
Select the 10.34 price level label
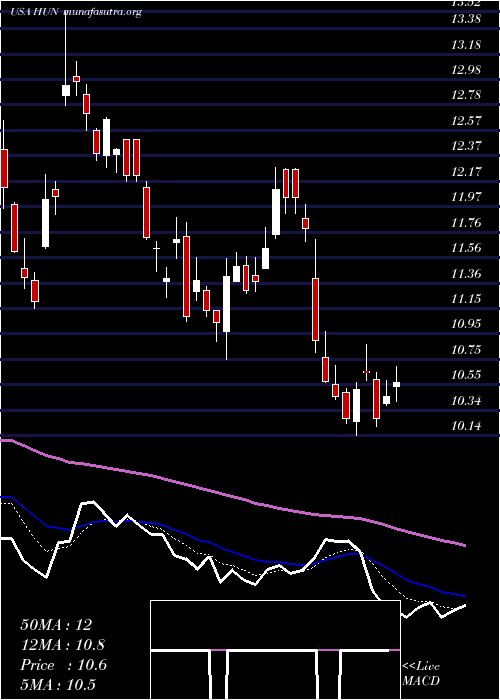pyautogui.click(x=466, y=400)
